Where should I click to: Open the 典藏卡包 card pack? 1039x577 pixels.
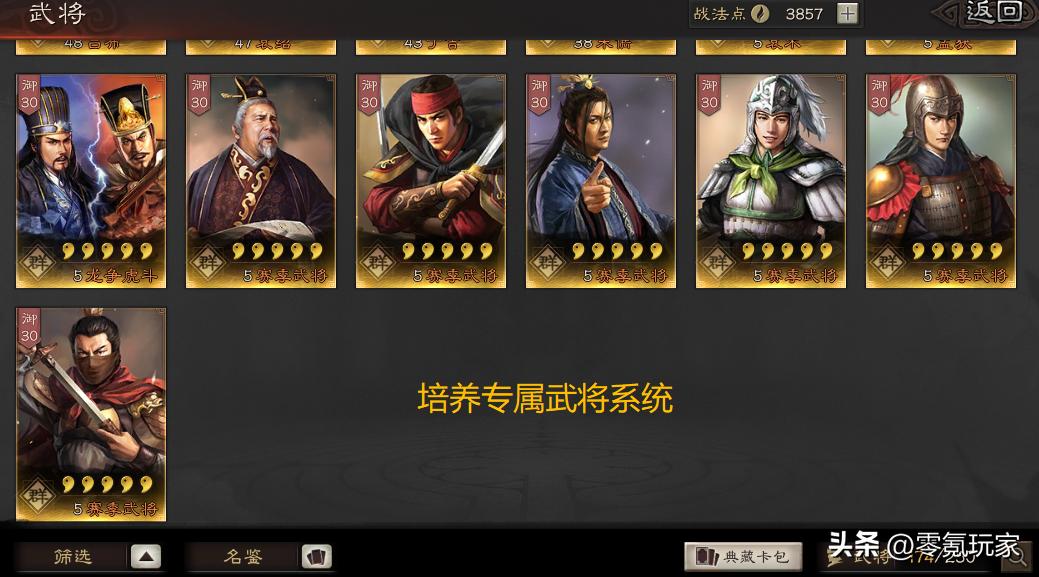pyautogui.click(x=743, y=556)
